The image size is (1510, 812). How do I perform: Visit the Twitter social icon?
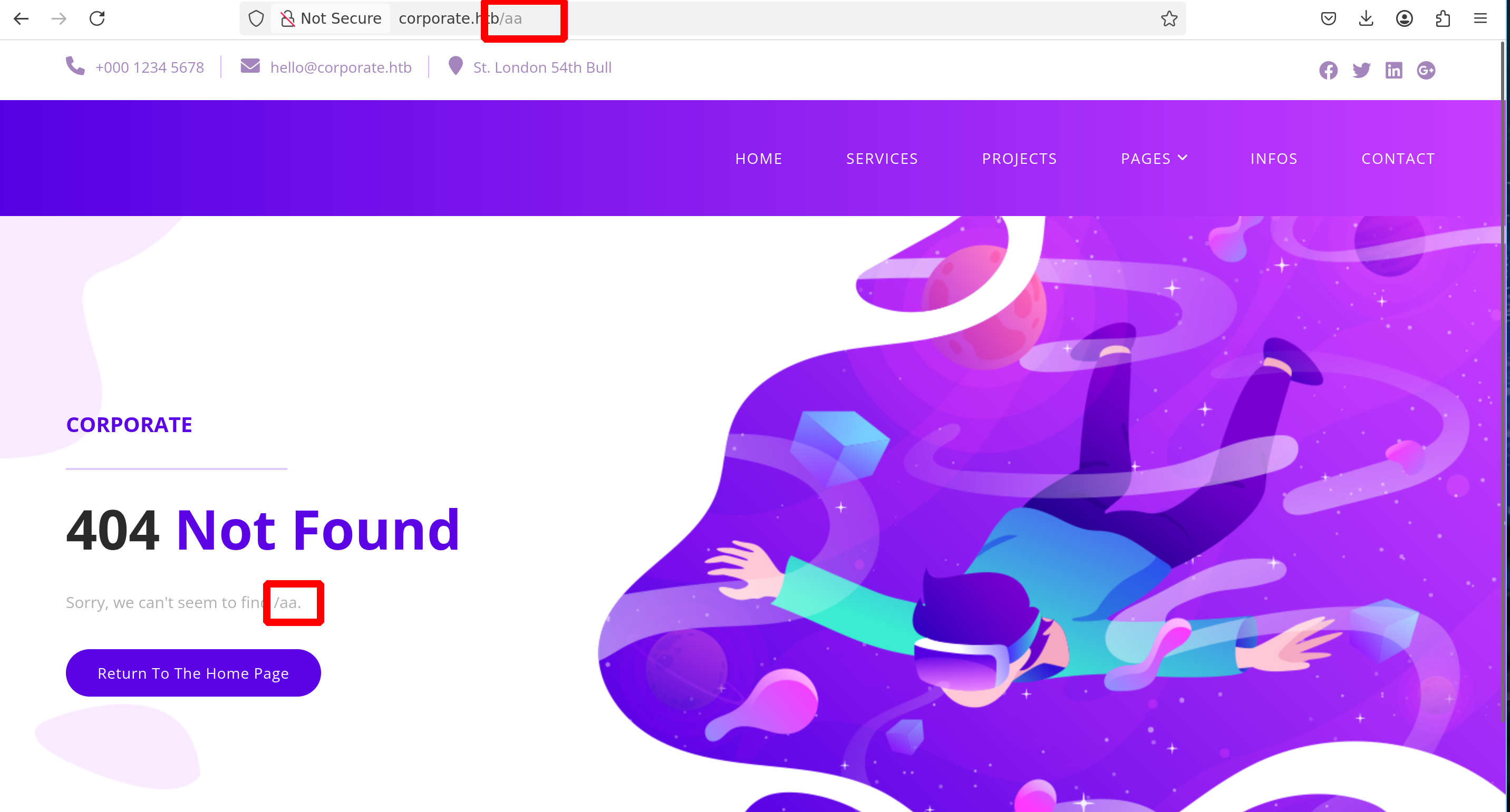point(1361,70)
